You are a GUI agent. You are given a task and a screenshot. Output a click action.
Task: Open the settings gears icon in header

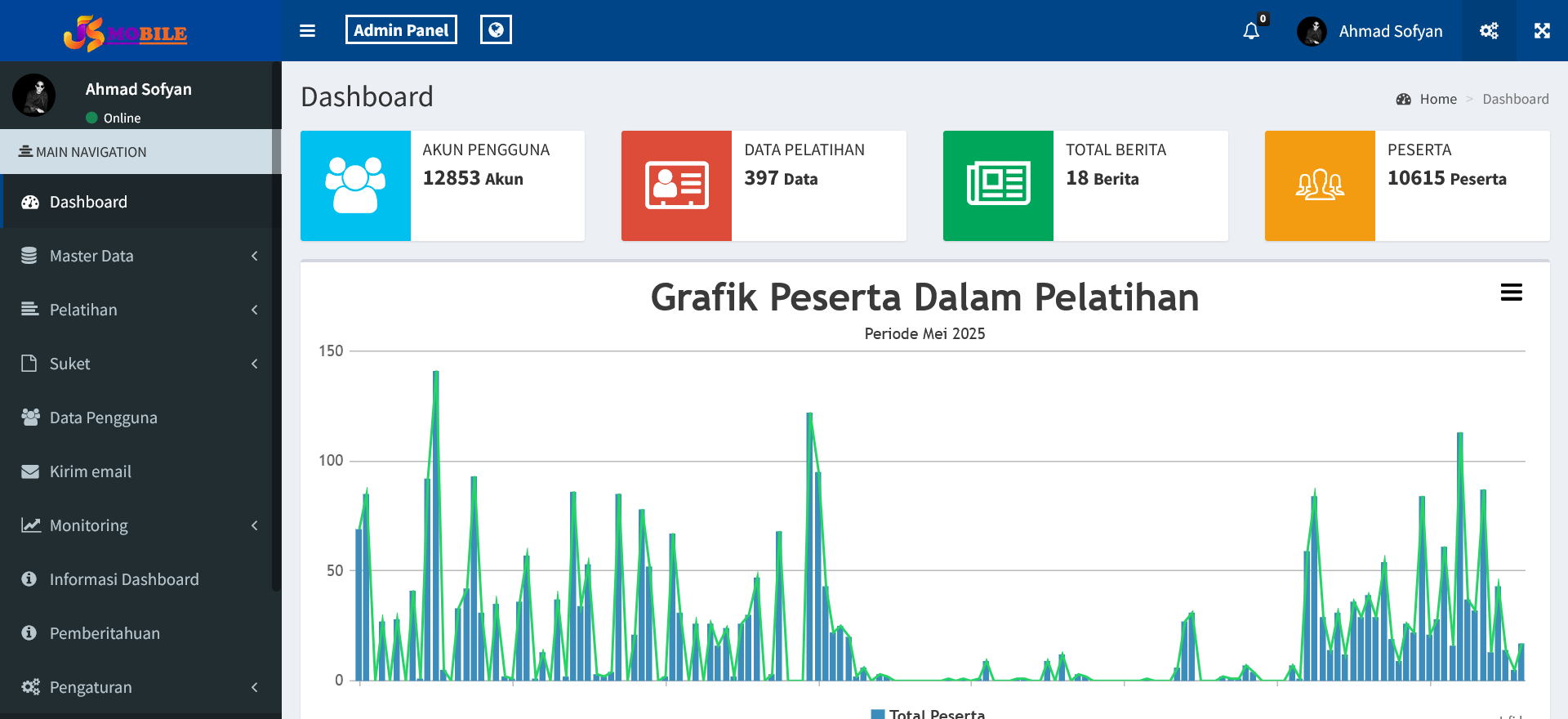tap(1489, 31)
